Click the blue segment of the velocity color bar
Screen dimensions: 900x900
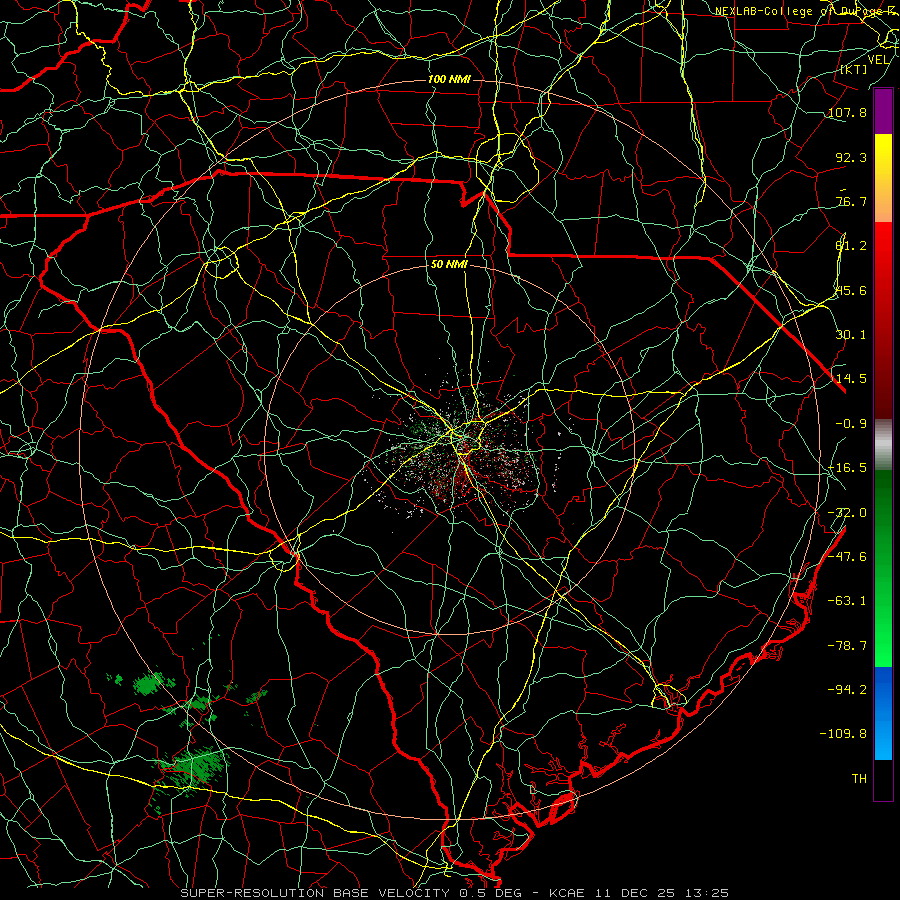pyautogui.click(x=883, y=713)
